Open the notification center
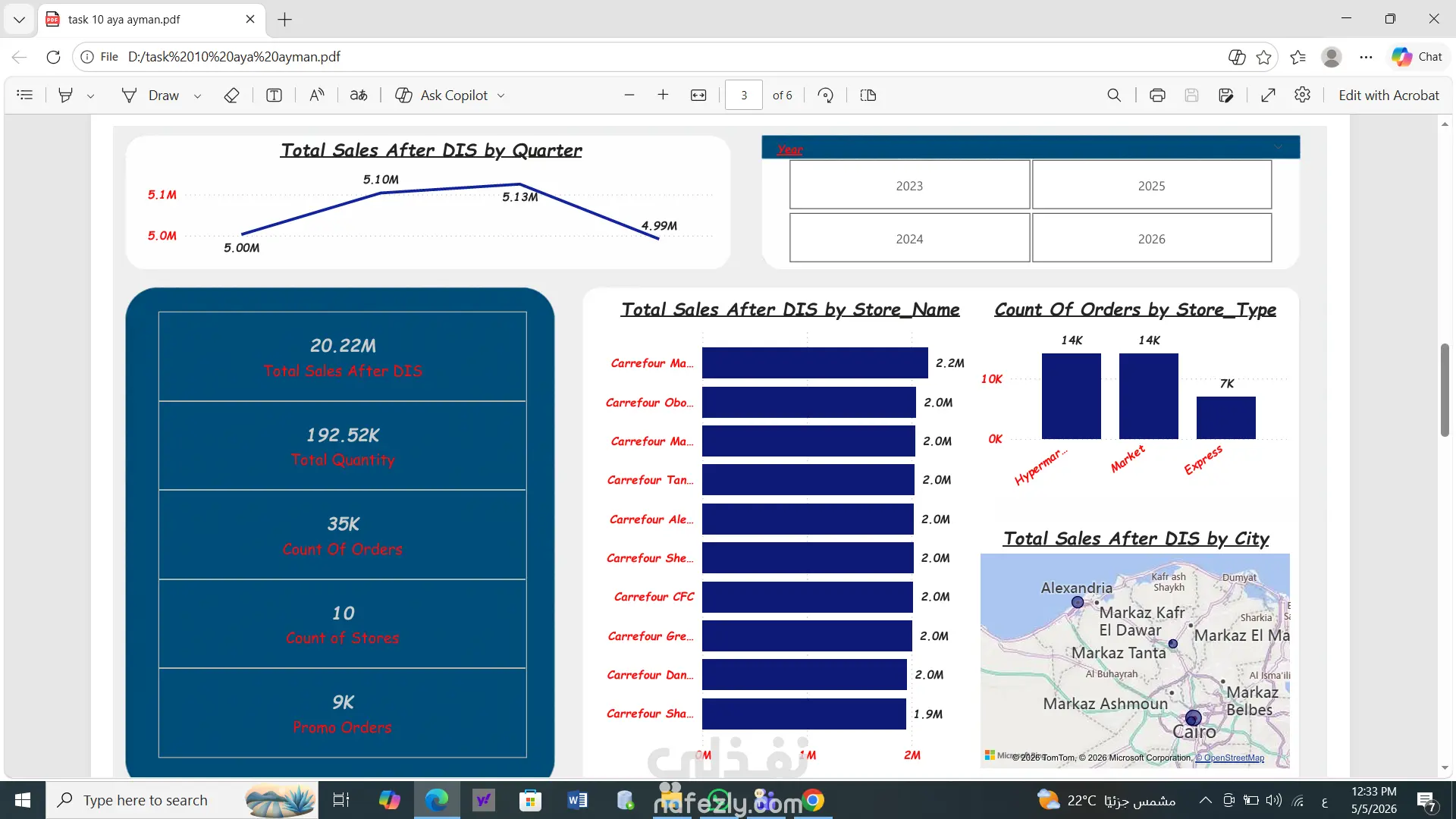 click(1426, 801)
